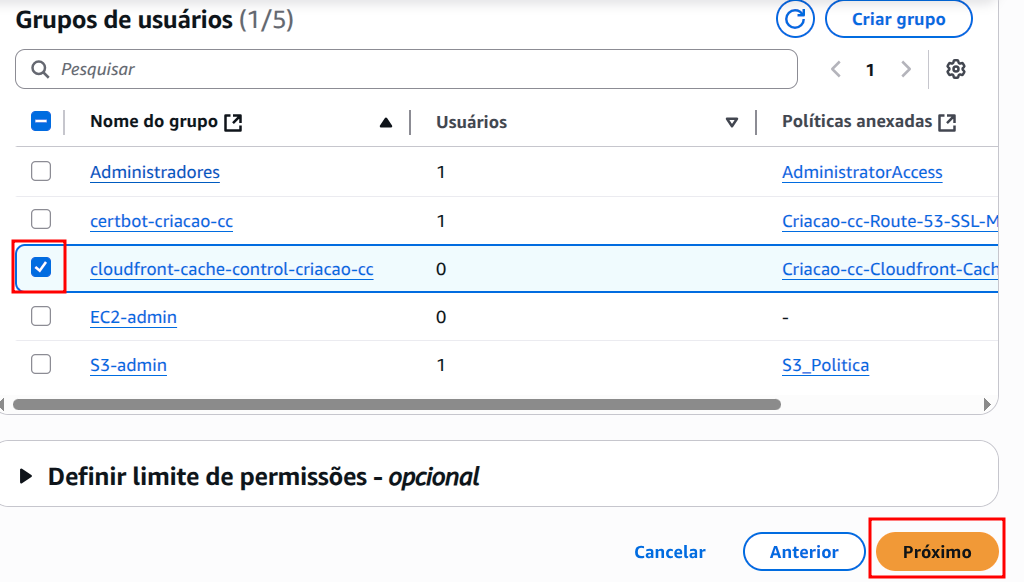The image size is (1024, 582).
Task: Open table preferences gear icon
Action: tap(956, 69)
